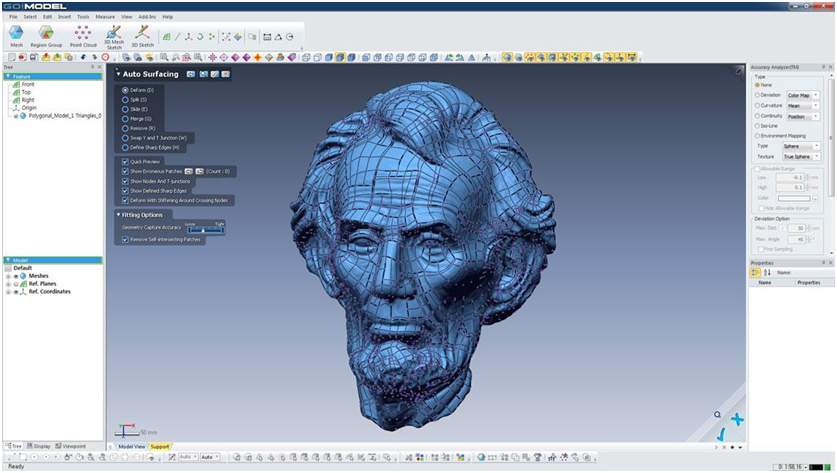Confirm with the blue checkmark in viewport
Viewport: 837px width, 473px height.
[x=722, y=435]
